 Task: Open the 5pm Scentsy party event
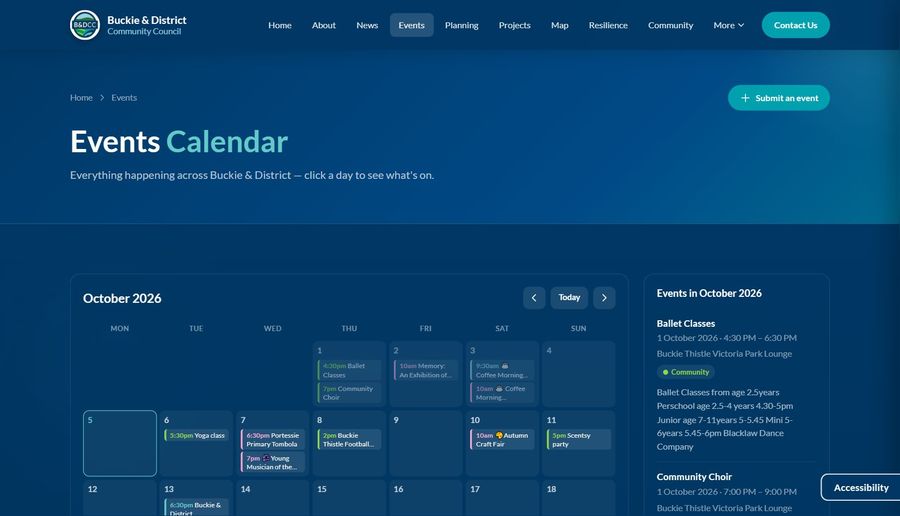(579, 440)
